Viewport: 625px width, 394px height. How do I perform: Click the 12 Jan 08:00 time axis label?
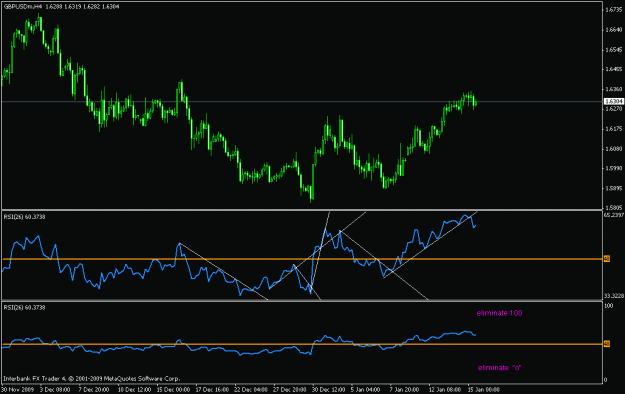point(445,389)
